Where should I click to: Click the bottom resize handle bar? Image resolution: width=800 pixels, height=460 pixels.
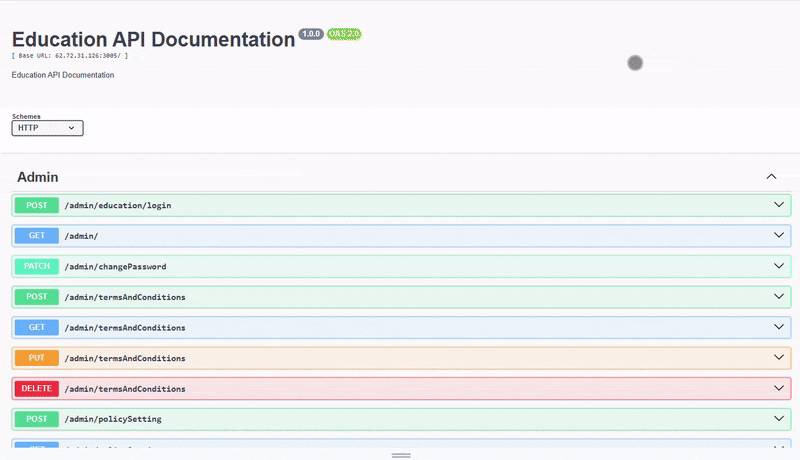coord(401,455)
